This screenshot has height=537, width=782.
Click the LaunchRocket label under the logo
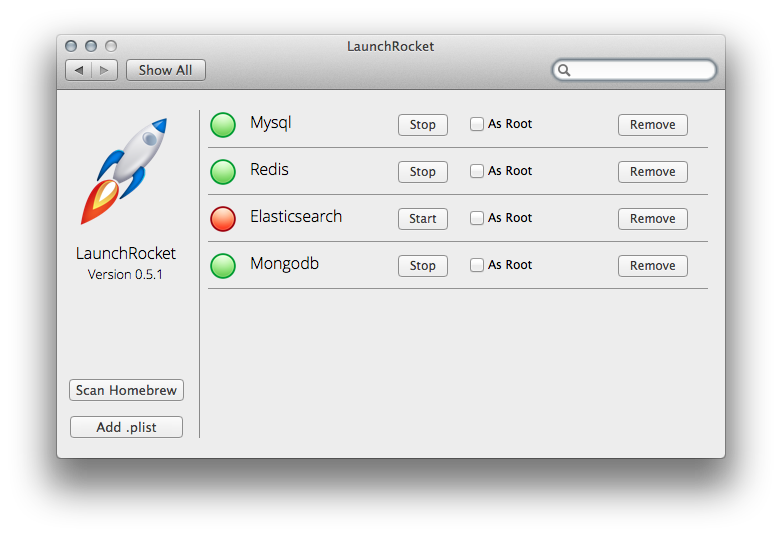coord(126,253)
